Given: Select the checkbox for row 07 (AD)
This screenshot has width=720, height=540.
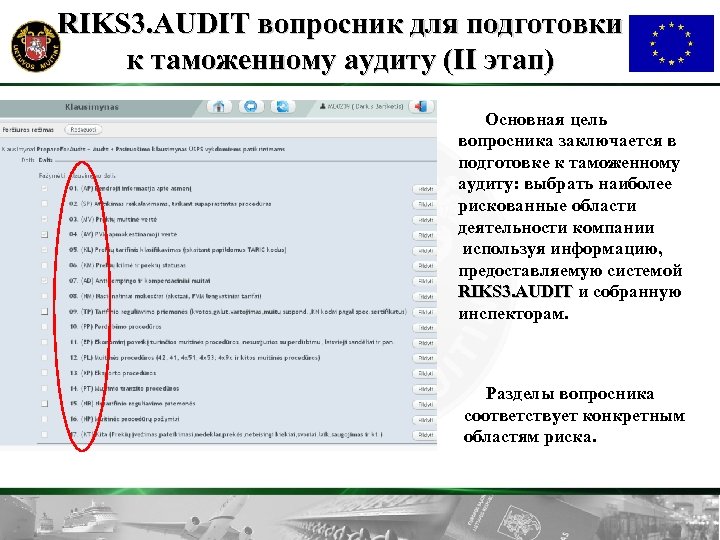Looking at the screenshot, I should point(45,281).
